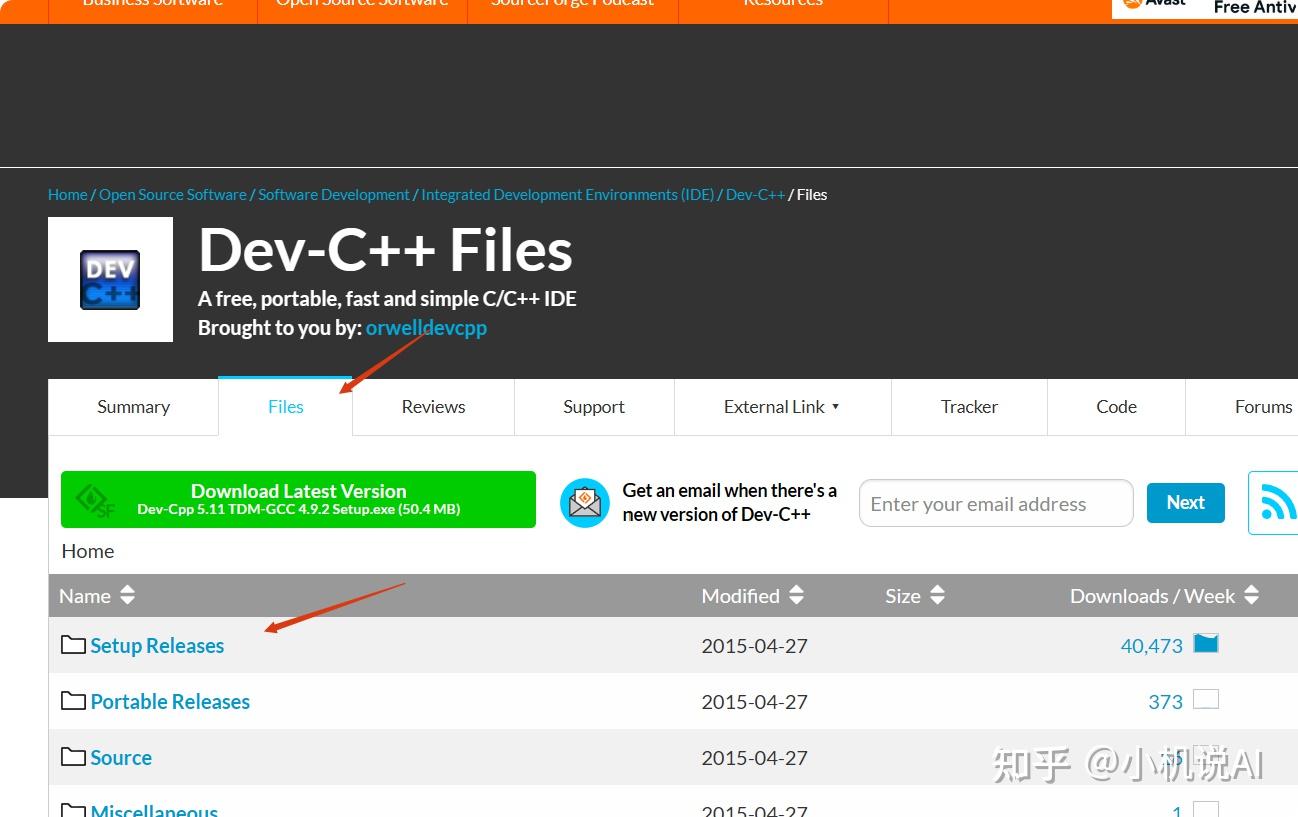Viewport: 1298px width, 817px height.
Task: Check the box next to Portable Releases download count
Action: click(x=1207, y=700)
